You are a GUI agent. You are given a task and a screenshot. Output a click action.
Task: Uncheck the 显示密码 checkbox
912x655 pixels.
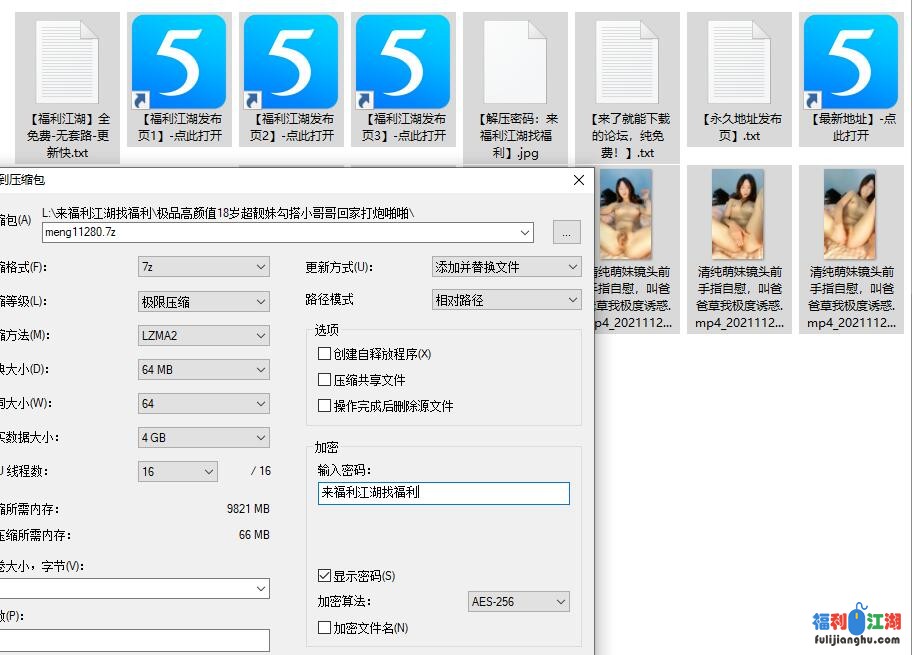click(324, 576)
